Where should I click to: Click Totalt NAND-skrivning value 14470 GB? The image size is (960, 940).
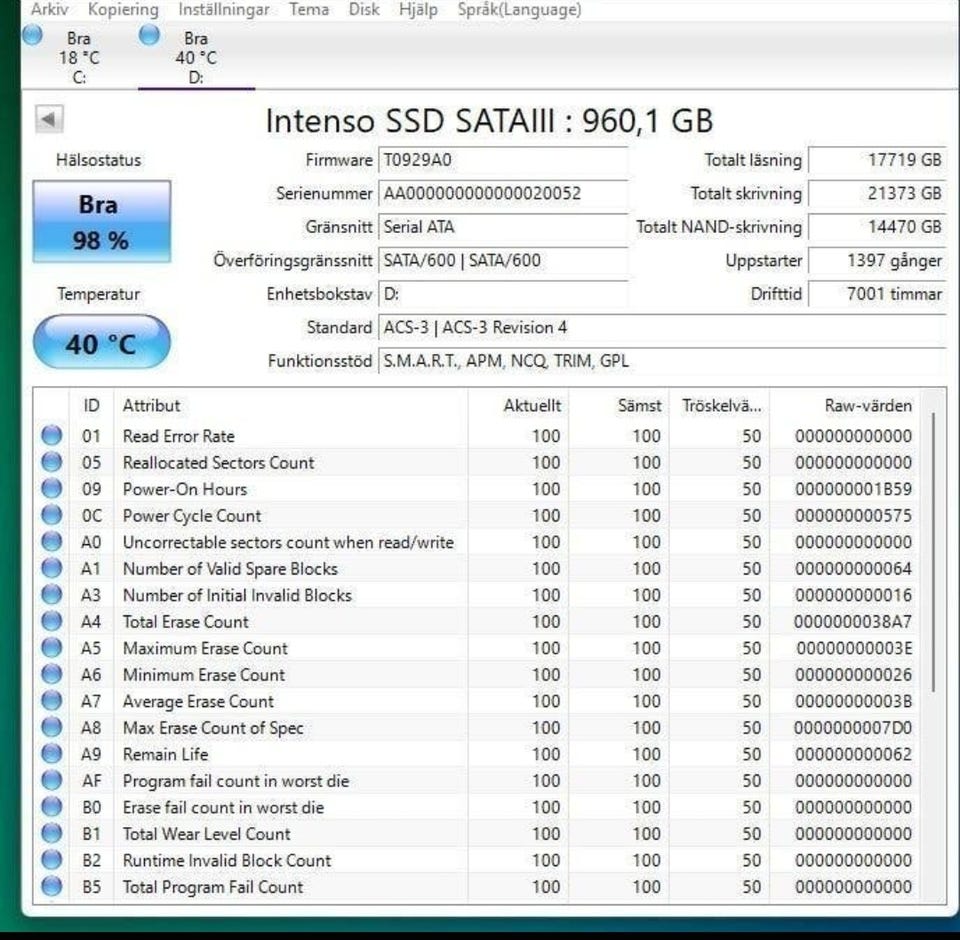(x=877, y=227)
